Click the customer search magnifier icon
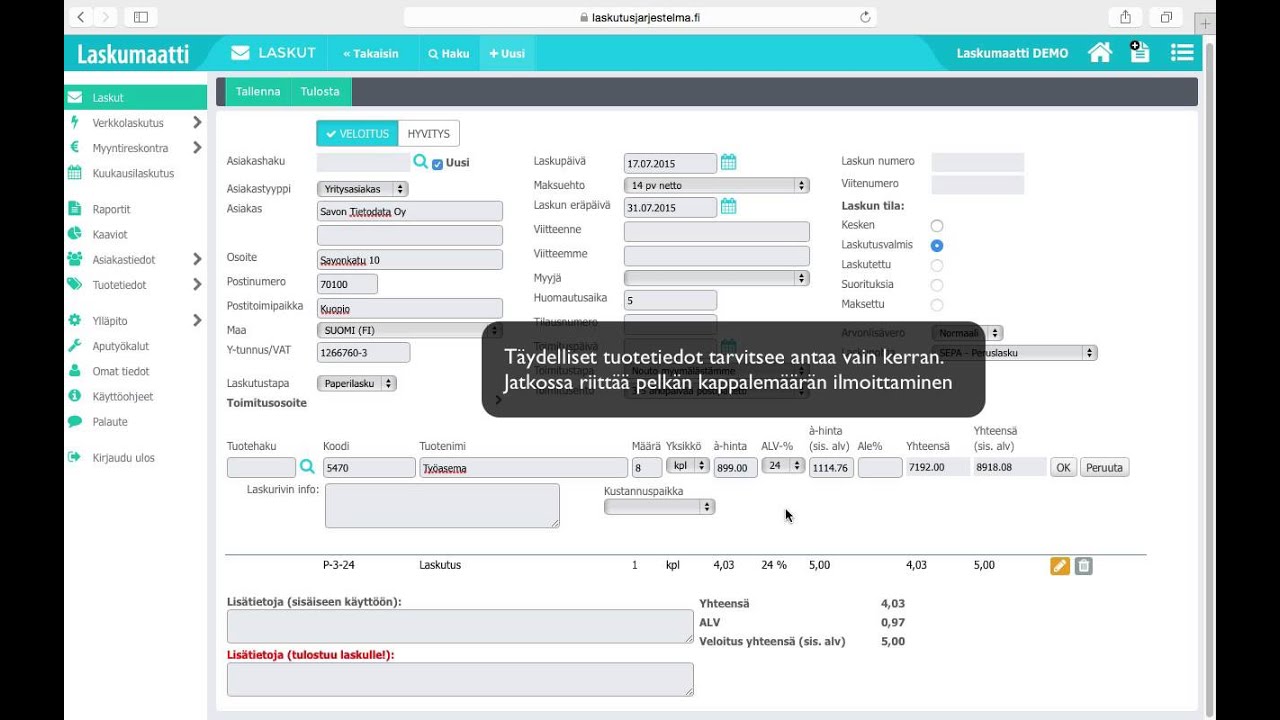1280x720 pixels. 420,162
